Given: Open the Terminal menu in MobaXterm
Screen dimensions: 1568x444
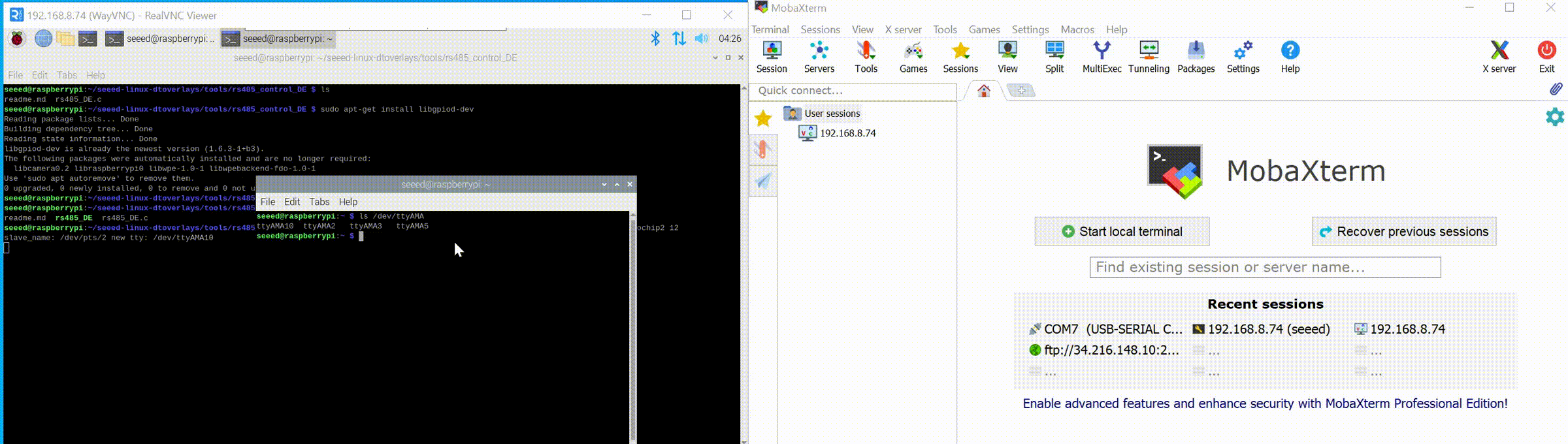Looking at the screenshot, I should (770, 29).
